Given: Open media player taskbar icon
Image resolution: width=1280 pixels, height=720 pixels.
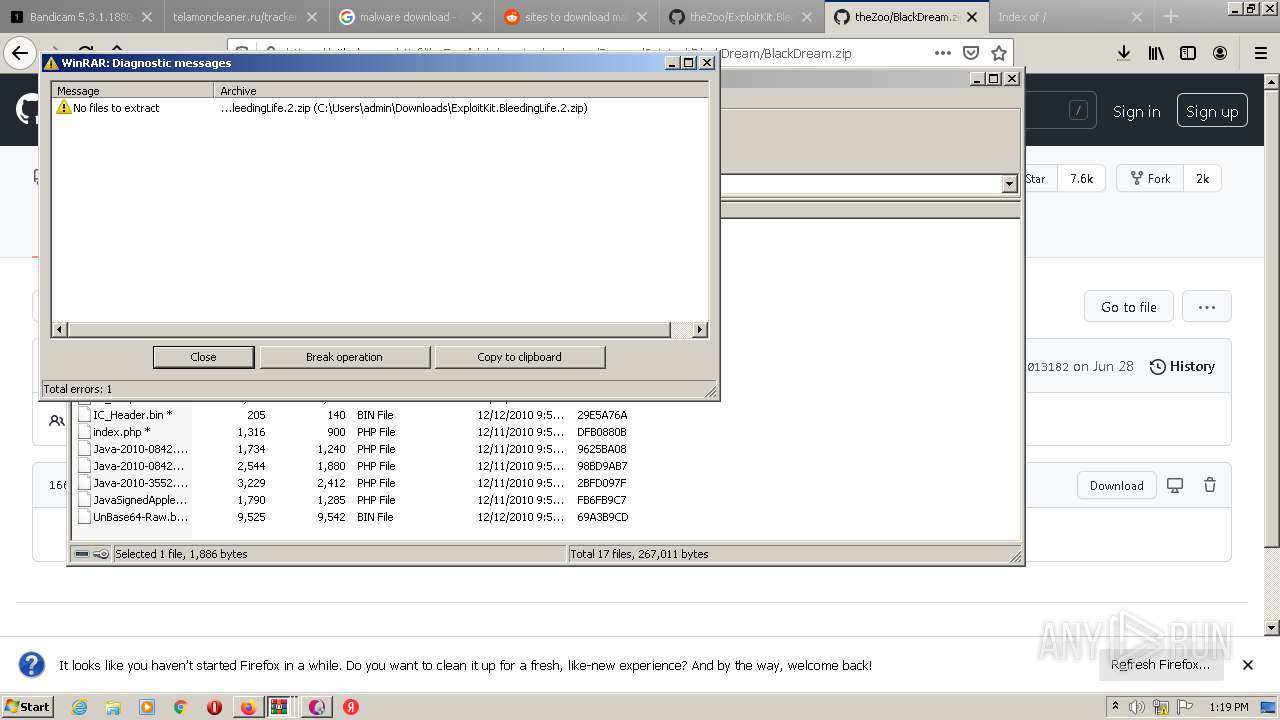Looking at the screenshot, I should tap(147, 707).
